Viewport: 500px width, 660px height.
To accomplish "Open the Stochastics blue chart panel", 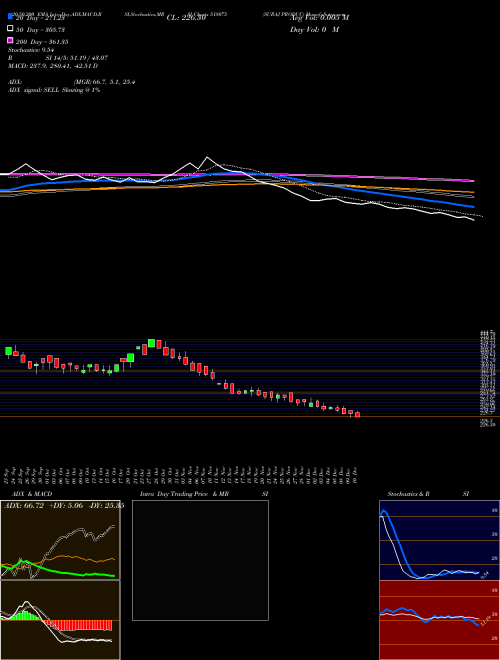I will click(439, 540).
